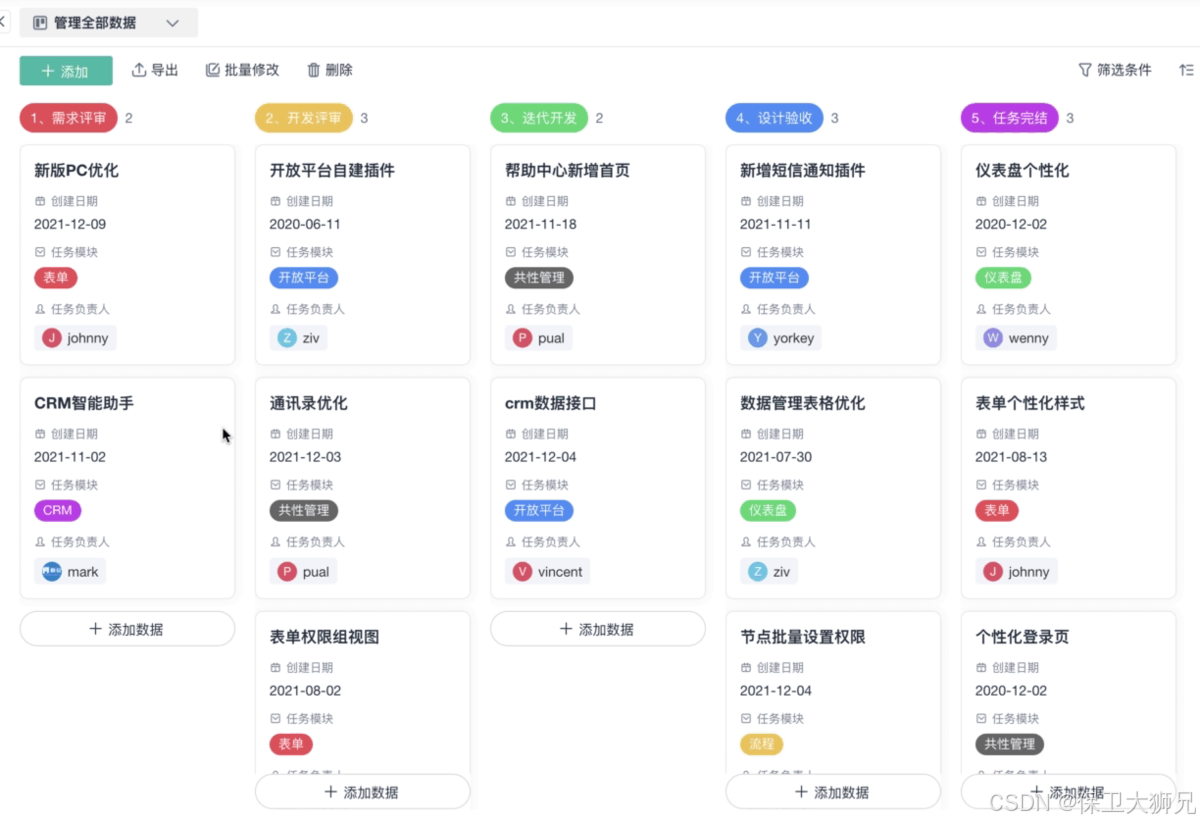Click the 导出 export button
Viewport: 1200px width, 822px height.
(155, 70)
